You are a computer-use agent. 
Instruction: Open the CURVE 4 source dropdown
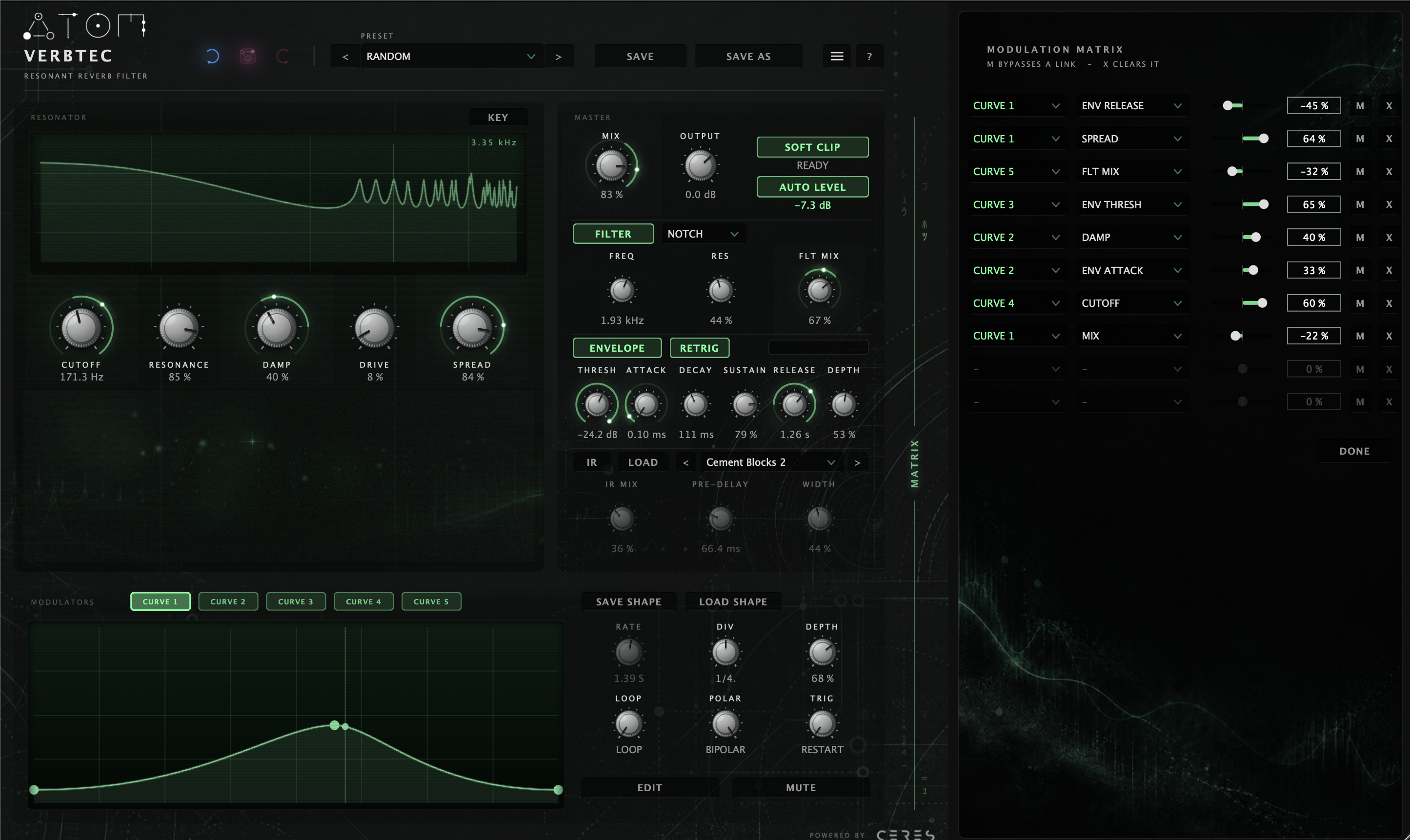(1017, 303)
